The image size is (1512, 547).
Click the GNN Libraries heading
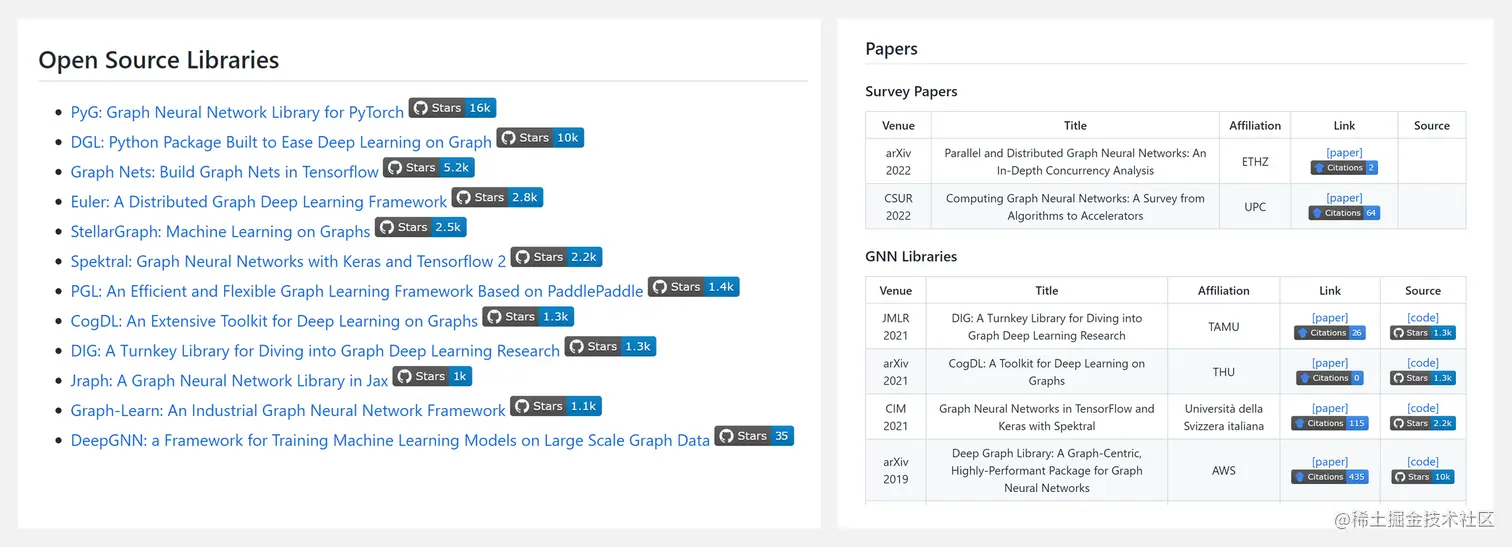911,256
